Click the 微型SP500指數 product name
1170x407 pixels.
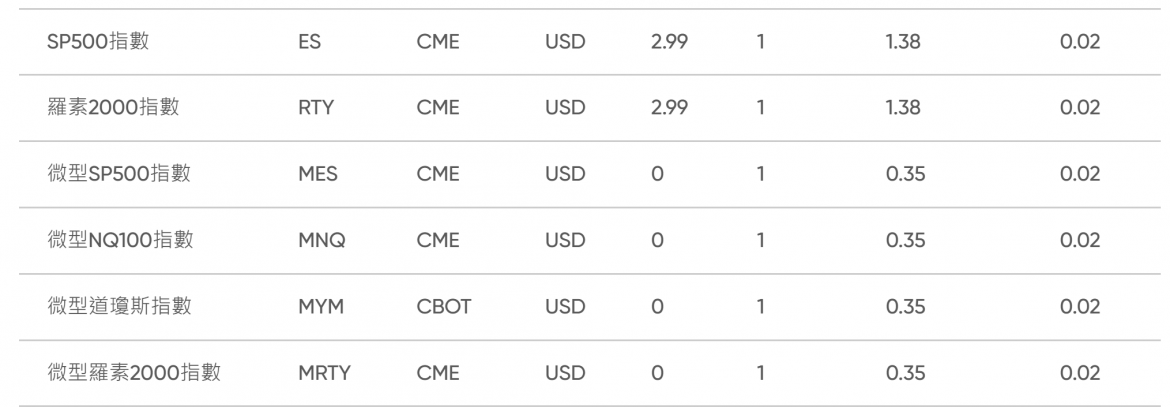pyautogui.click(x=119, y=174)
